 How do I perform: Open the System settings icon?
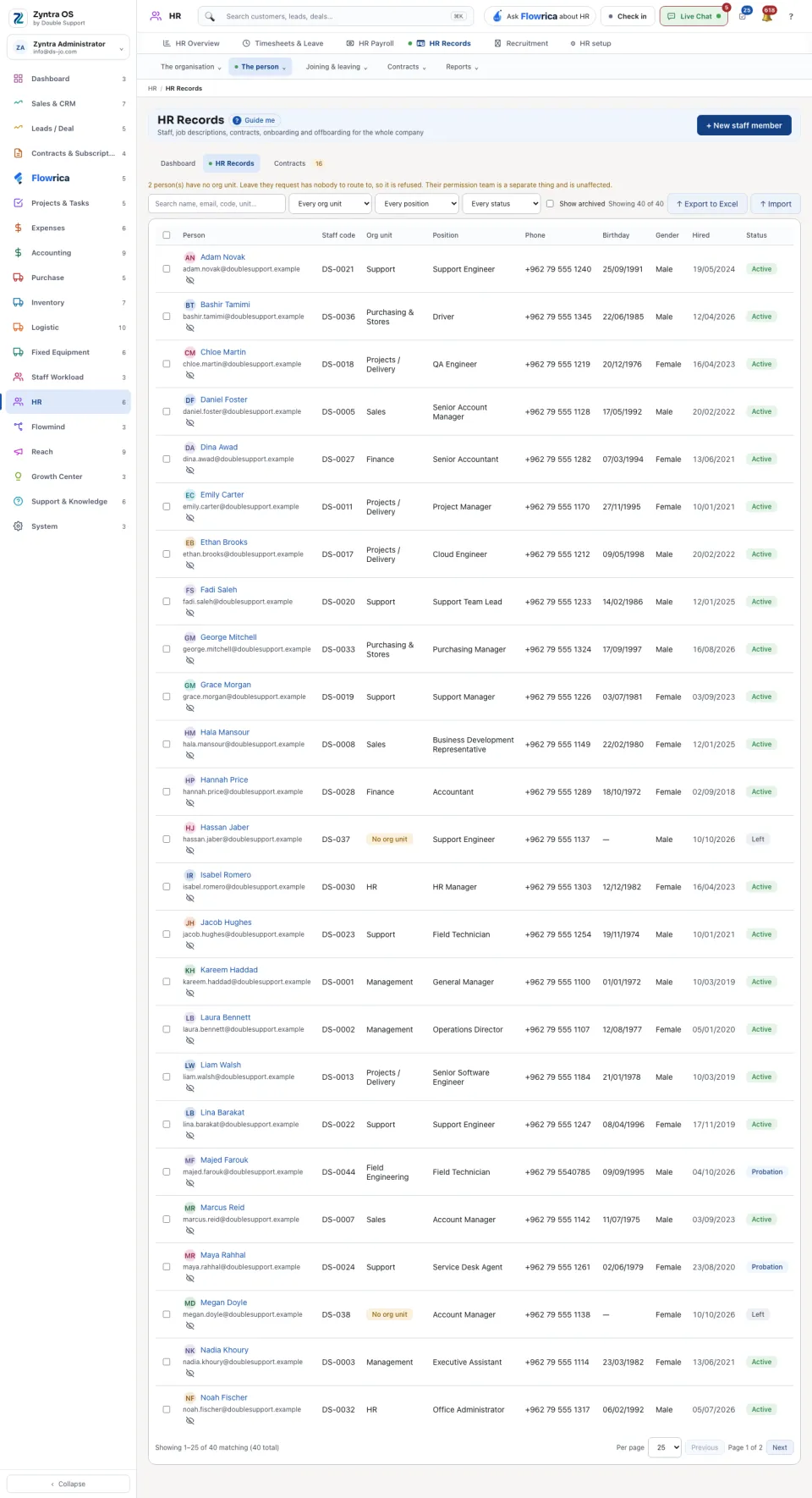(18, 526)
